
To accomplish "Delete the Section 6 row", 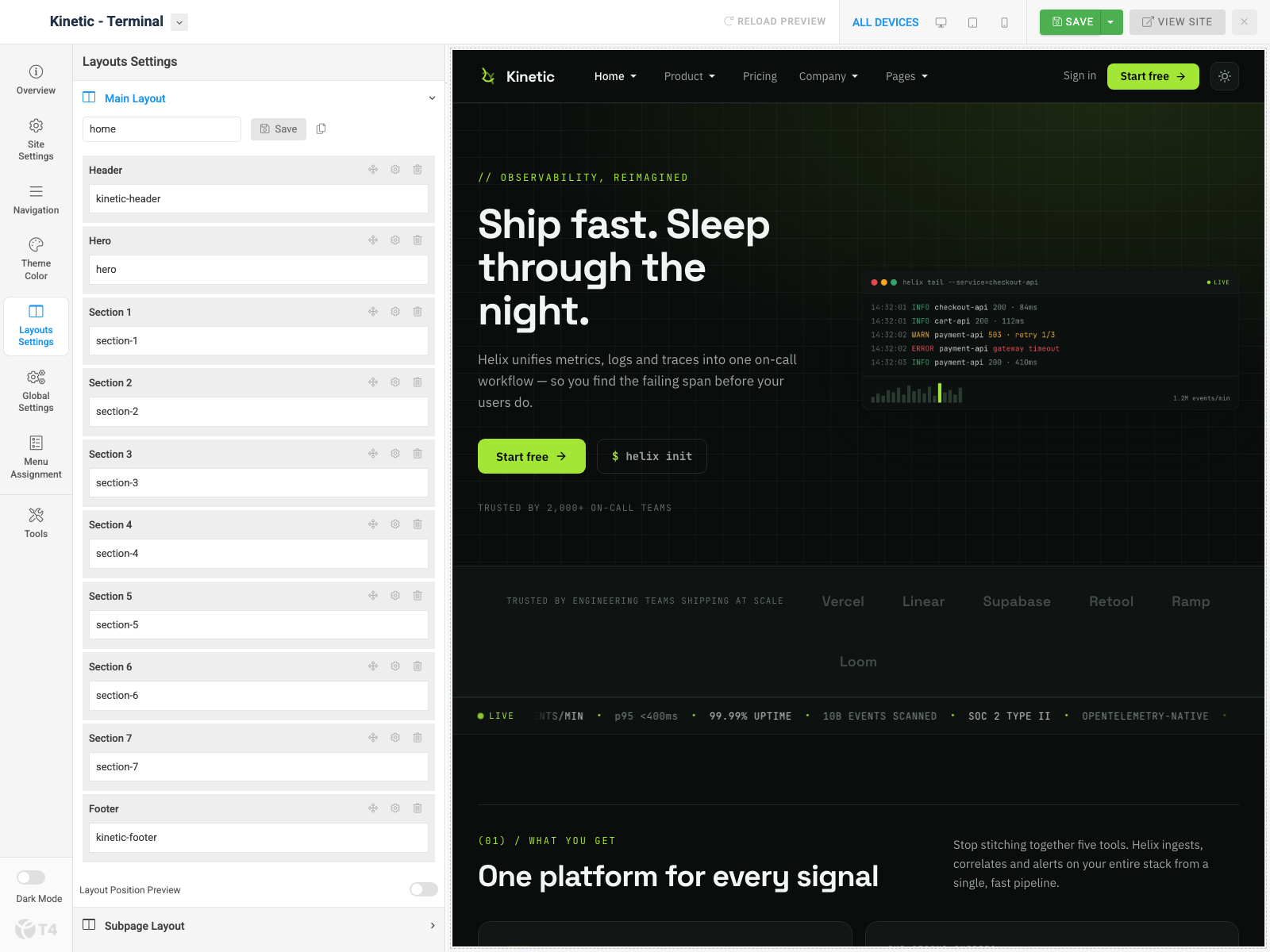I will tap(418, 666).
